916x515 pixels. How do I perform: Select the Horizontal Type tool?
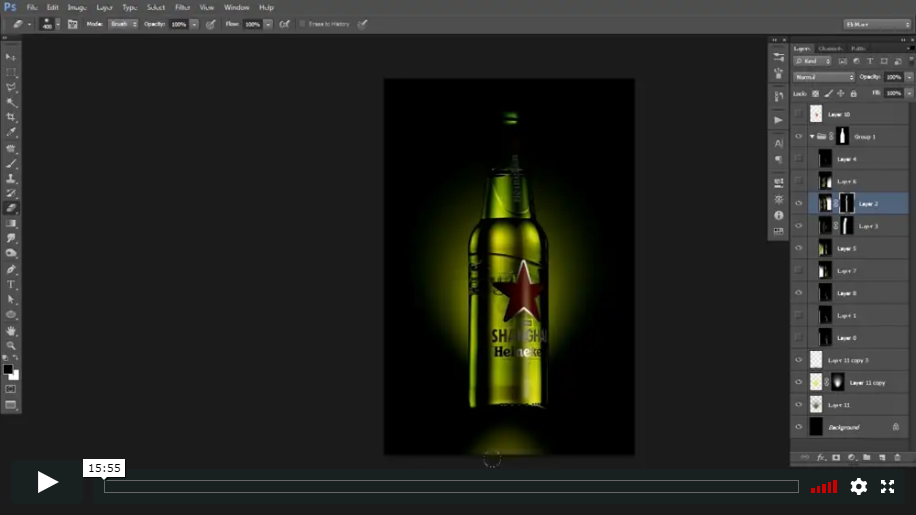pyautogui.click(x=11, y=284)
